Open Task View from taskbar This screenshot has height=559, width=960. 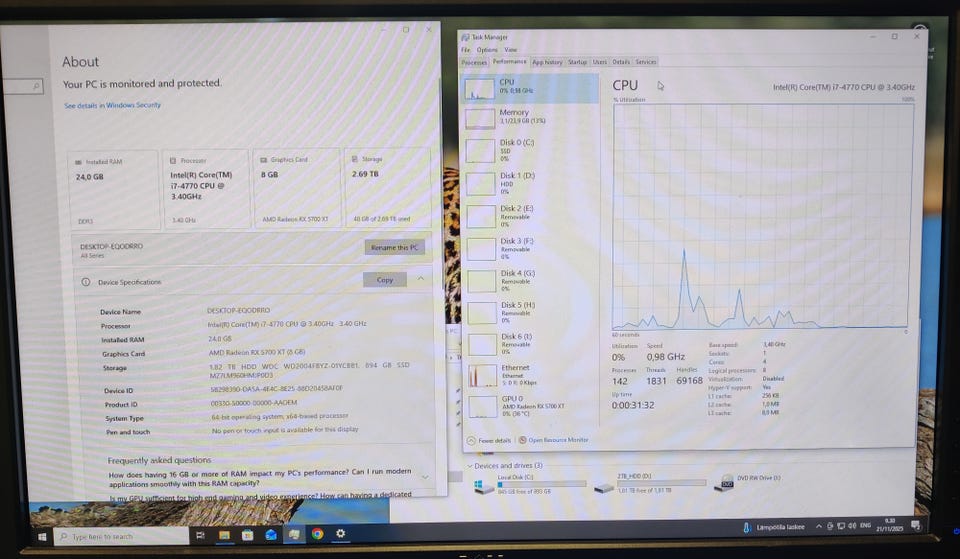[x=200, y=535]
